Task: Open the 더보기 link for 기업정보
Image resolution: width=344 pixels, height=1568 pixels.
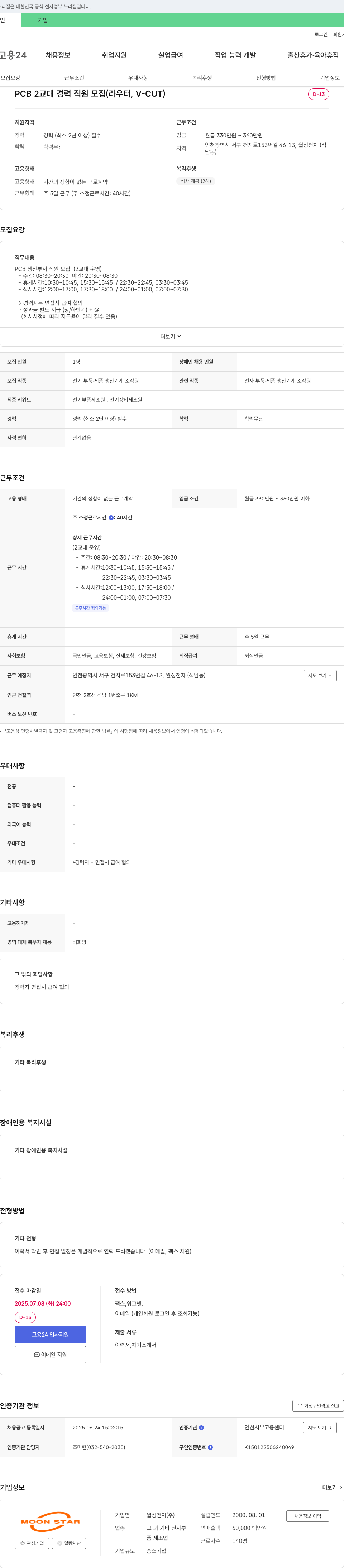Action: tap(333, 1488)
